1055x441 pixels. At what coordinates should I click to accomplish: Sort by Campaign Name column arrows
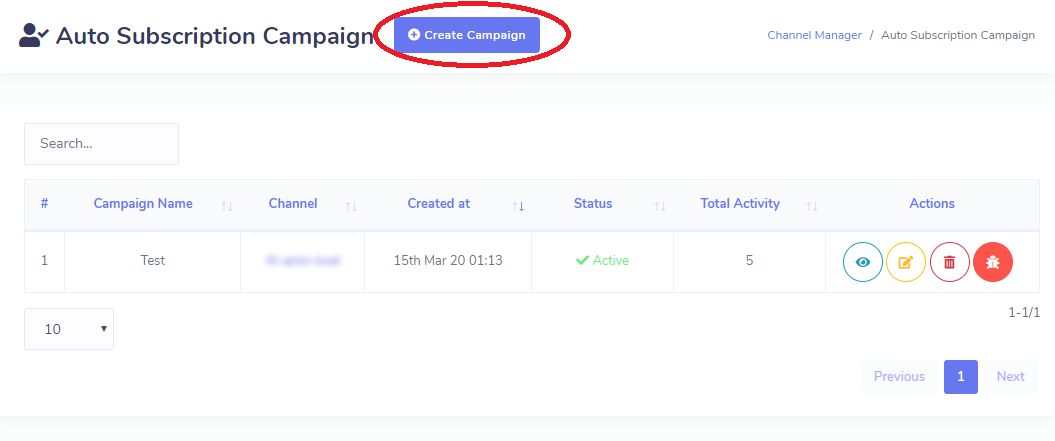(227, 206)
